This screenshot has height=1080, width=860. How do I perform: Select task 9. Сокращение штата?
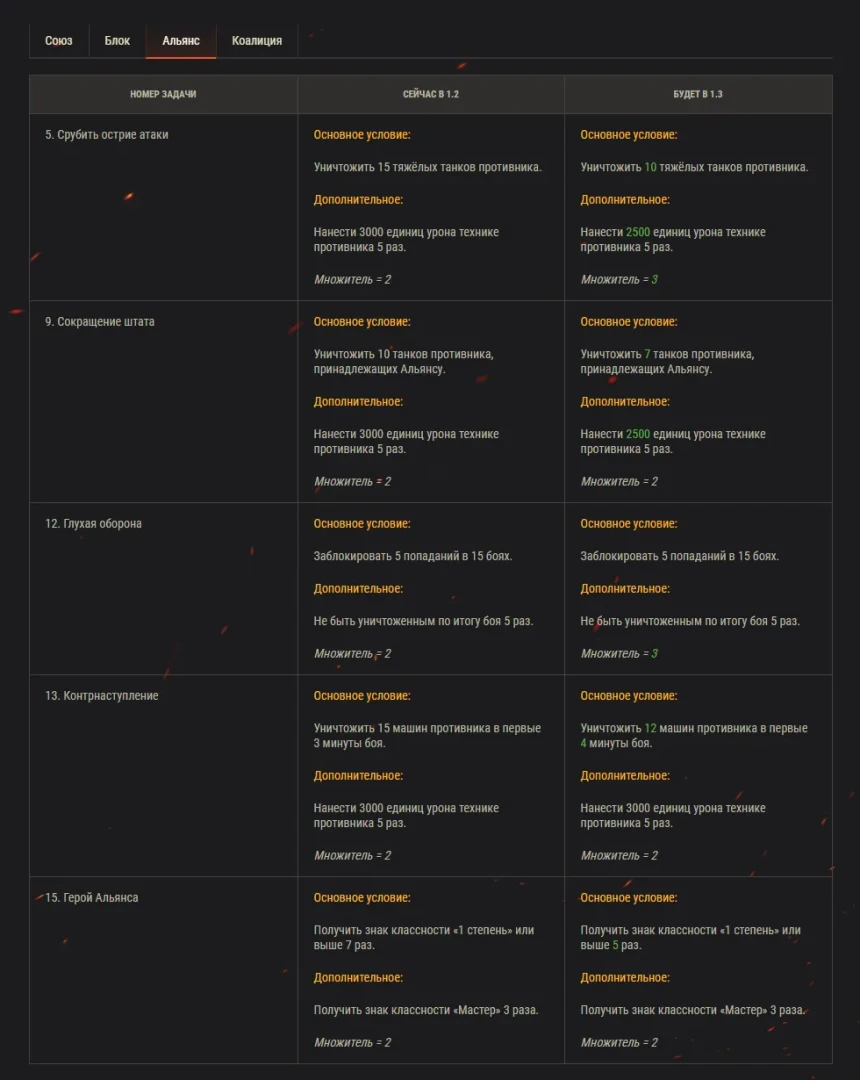click(x=100, y=322)
